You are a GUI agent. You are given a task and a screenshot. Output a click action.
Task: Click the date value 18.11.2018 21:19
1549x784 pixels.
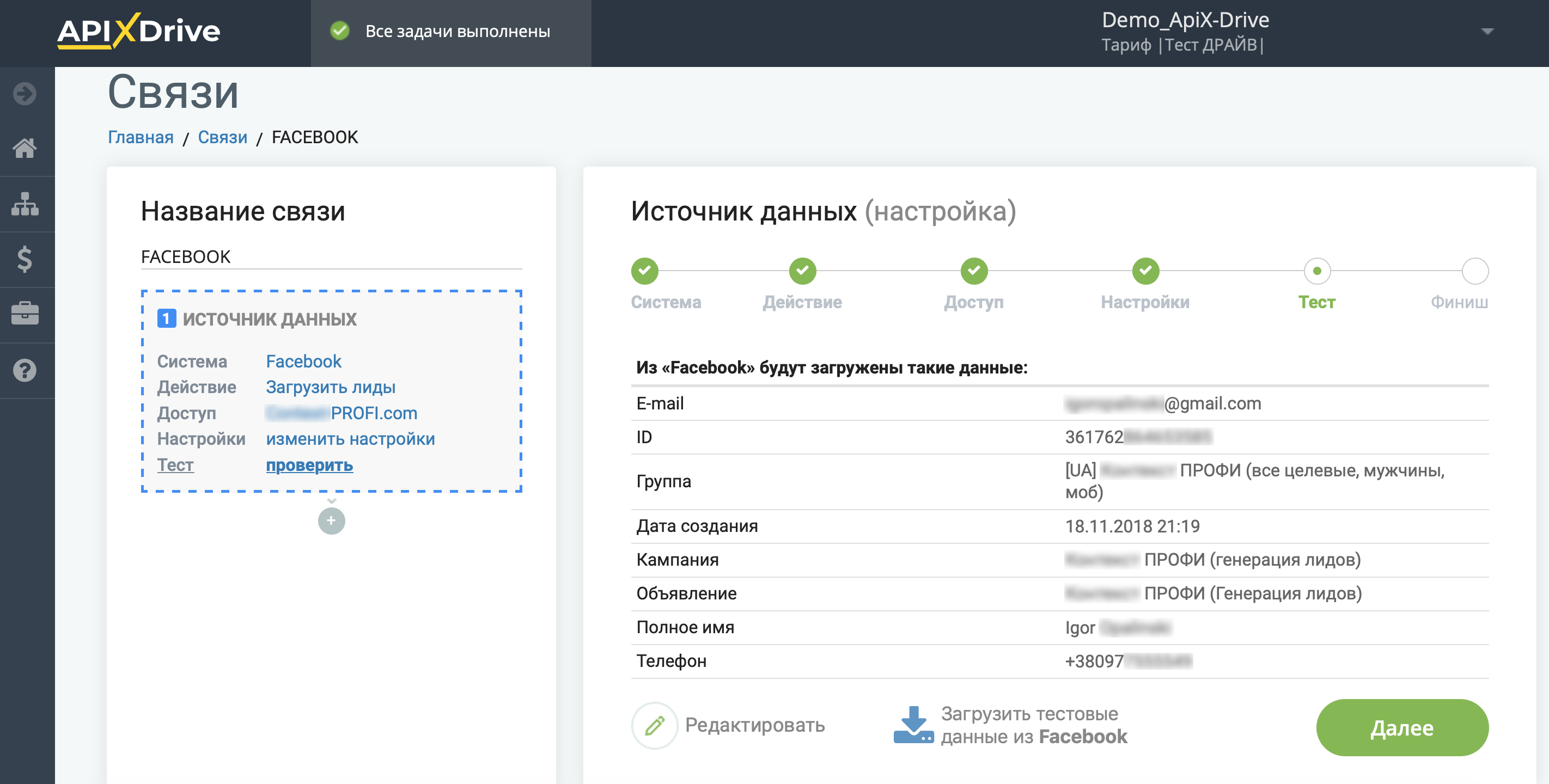tap(1132, 526)
